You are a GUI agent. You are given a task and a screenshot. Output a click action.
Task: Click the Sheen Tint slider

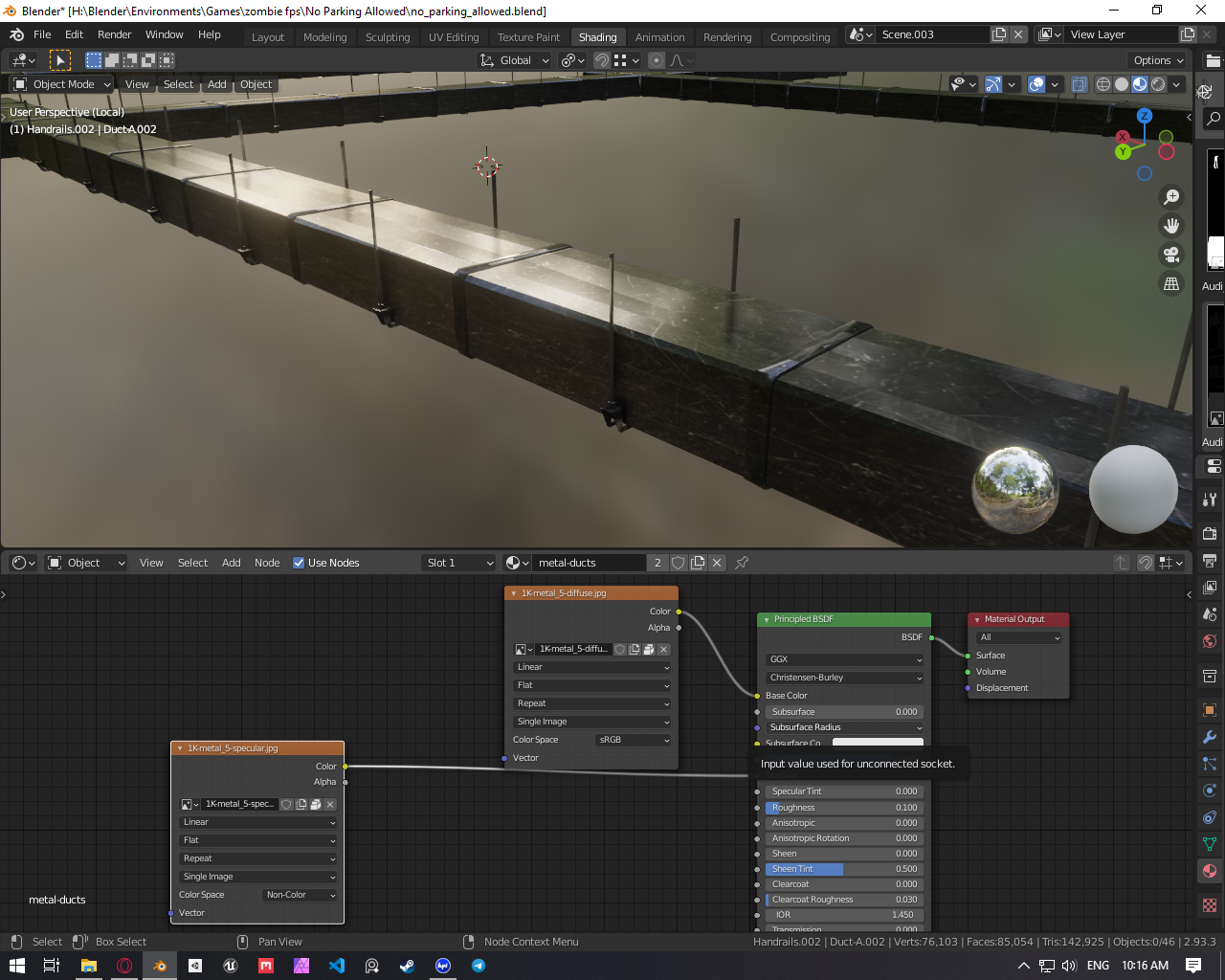tap(844, 869)
